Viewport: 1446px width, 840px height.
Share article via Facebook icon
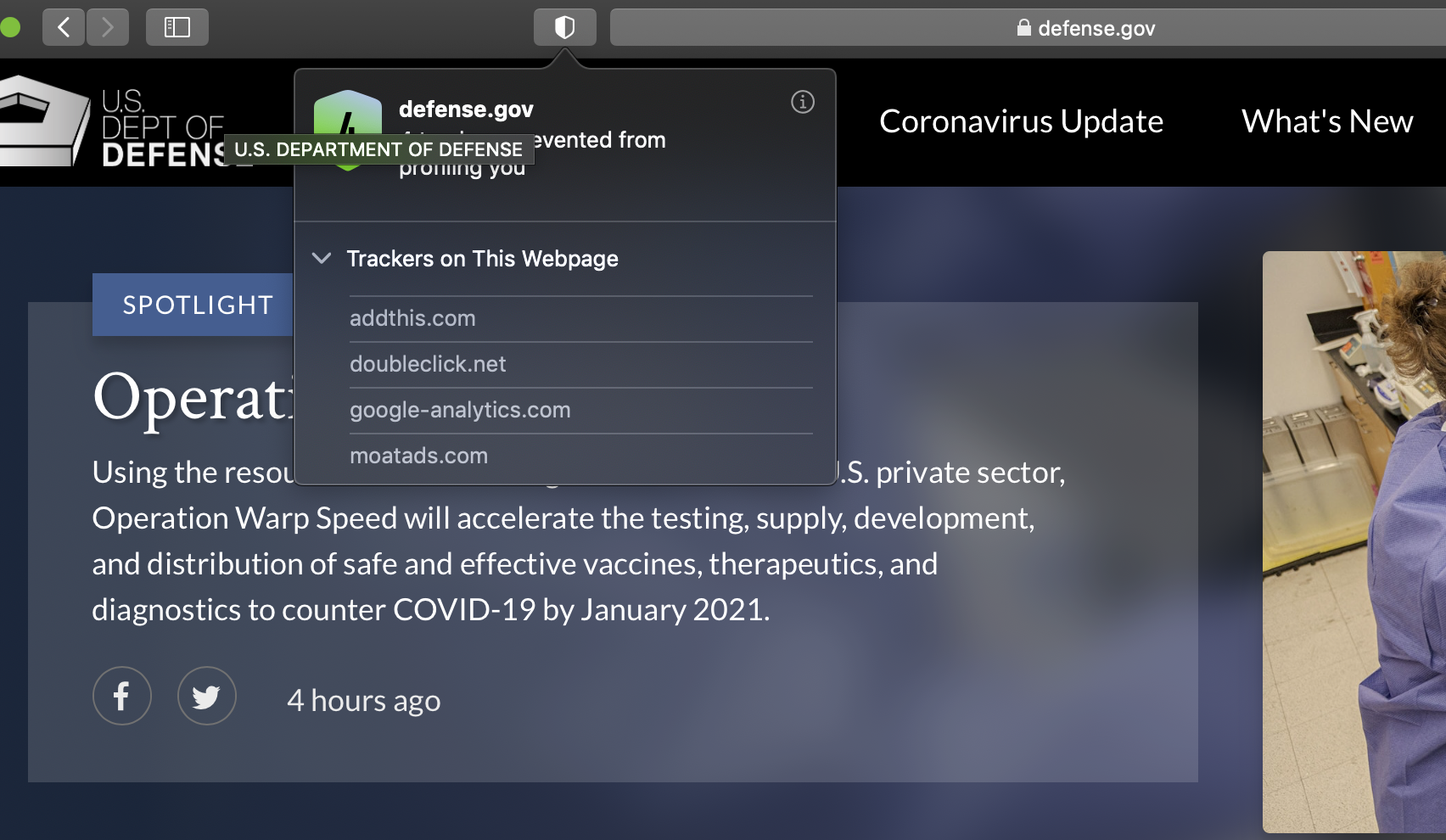pyautogui.click(x=122, y=696)
